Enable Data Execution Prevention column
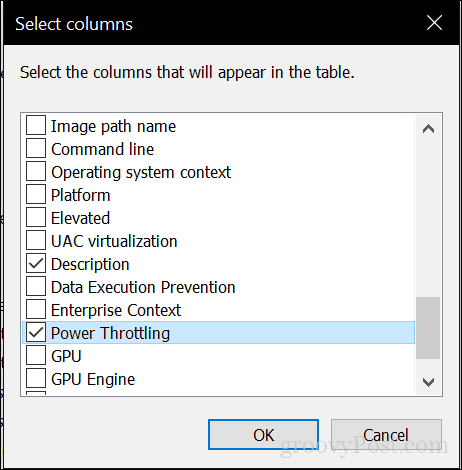Viewport: 462px width, 470px height. coord(36,286)
